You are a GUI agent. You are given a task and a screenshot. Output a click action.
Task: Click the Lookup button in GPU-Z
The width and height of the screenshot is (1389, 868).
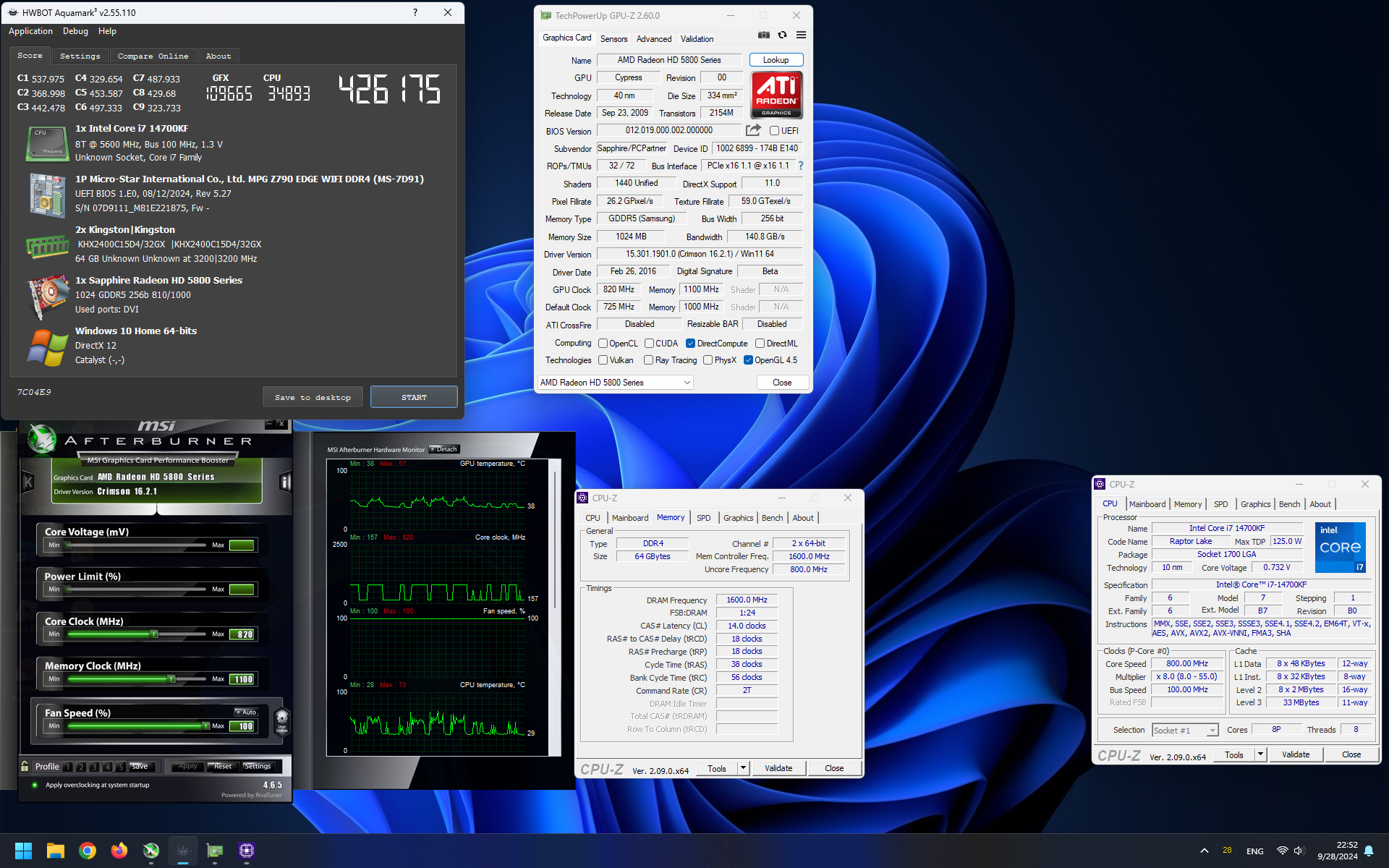[776, 60]
